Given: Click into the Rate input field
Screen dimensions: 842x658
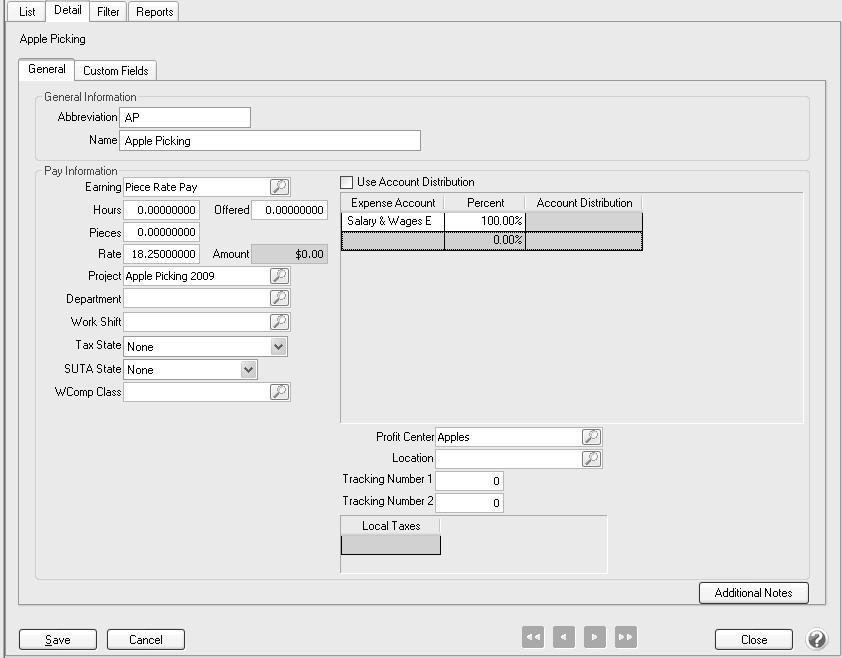Looking at the screenshot, I should pyautogui.click(x=161, y=254).
